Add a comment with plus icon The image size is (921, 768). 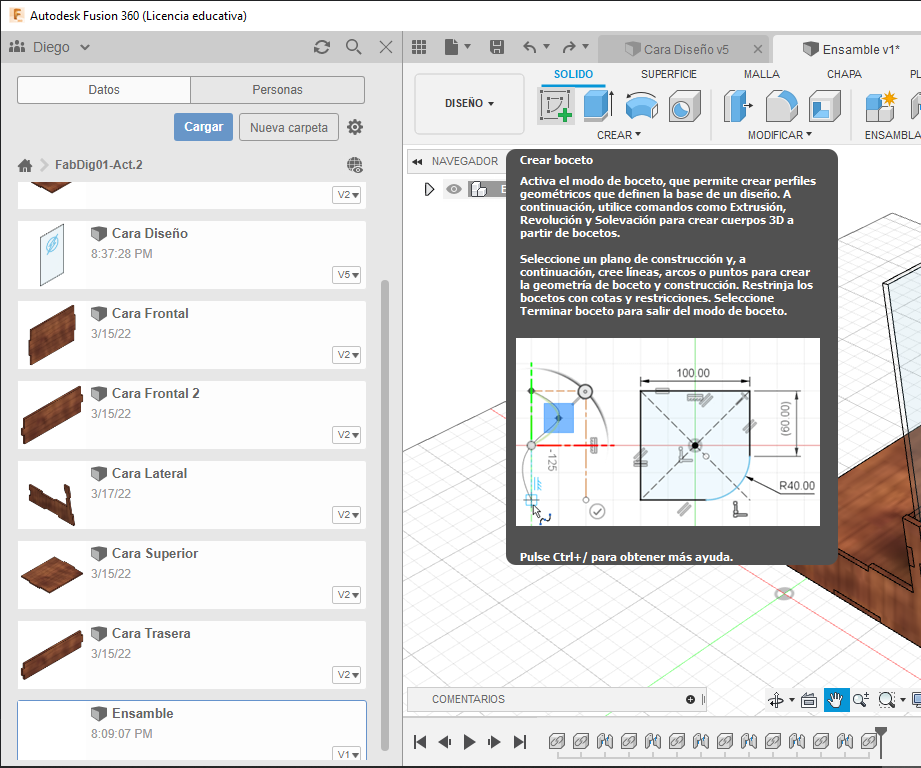click(x=690, y=699)
